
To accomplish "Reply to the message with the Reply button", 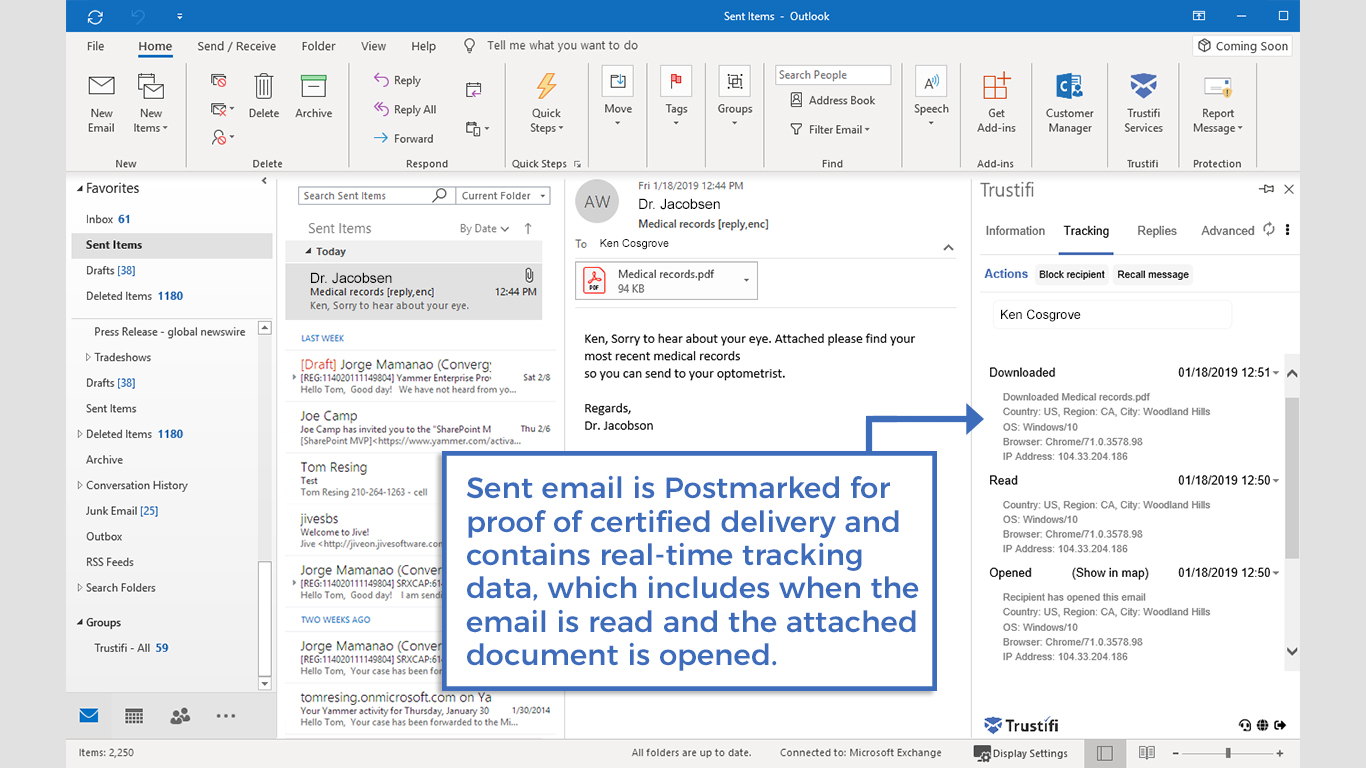I will tap(397, 80).
